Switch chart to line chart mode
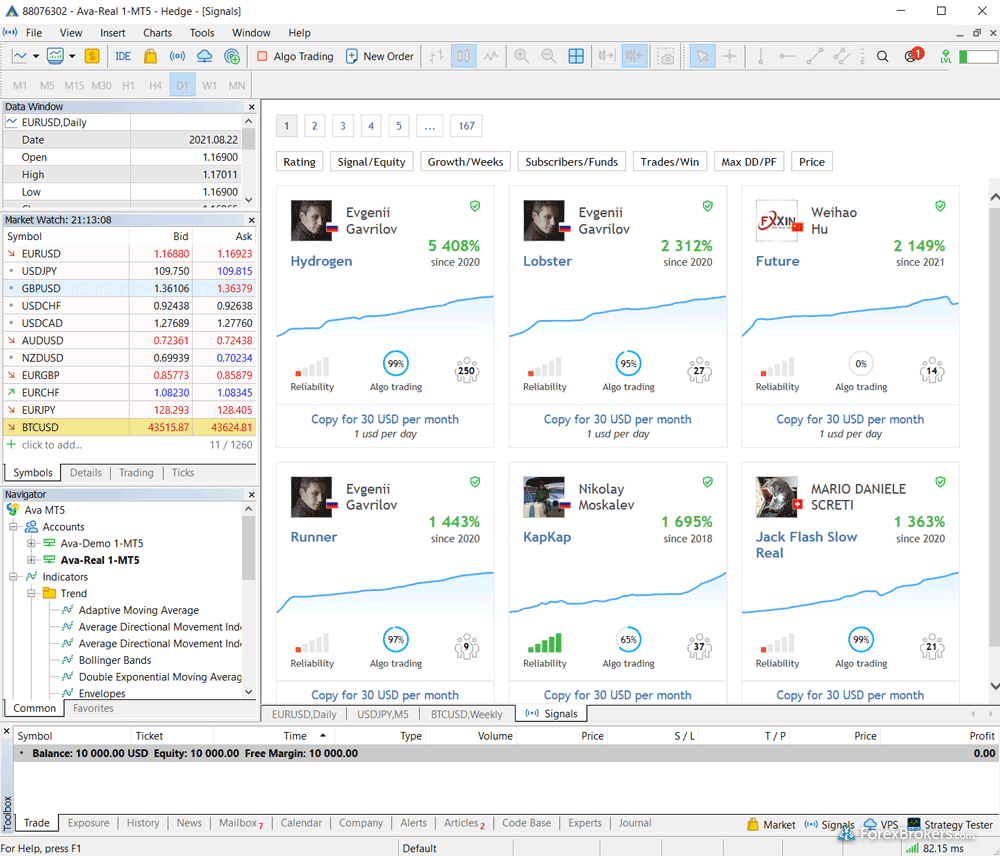 click(x=490, y=56)
